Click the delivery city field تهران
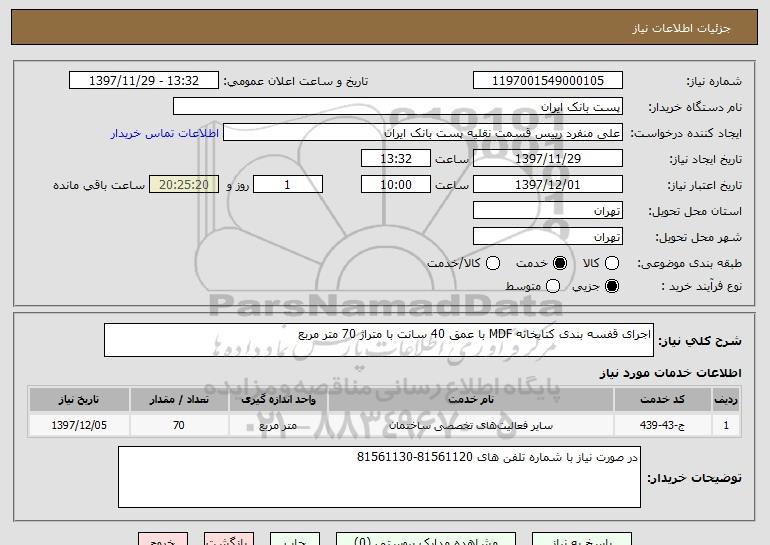 pyautogui.click(x=548, y=237)
